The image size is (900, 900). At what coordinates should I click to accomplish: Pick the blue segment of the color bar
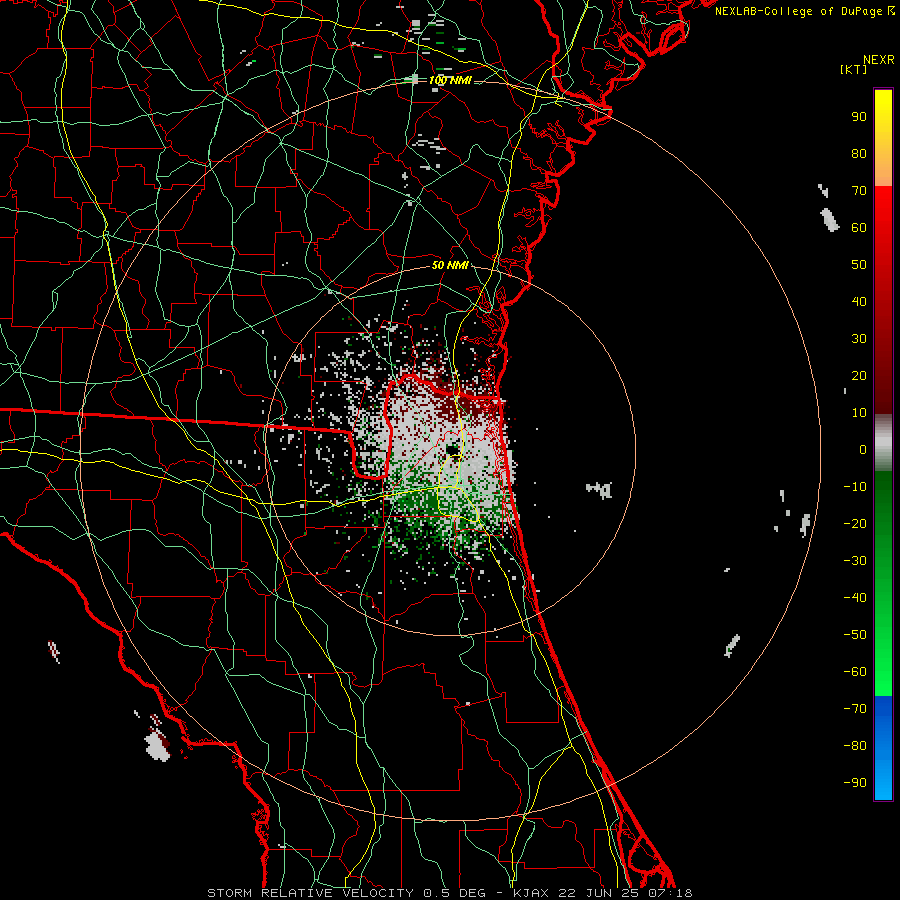[883, 747]
